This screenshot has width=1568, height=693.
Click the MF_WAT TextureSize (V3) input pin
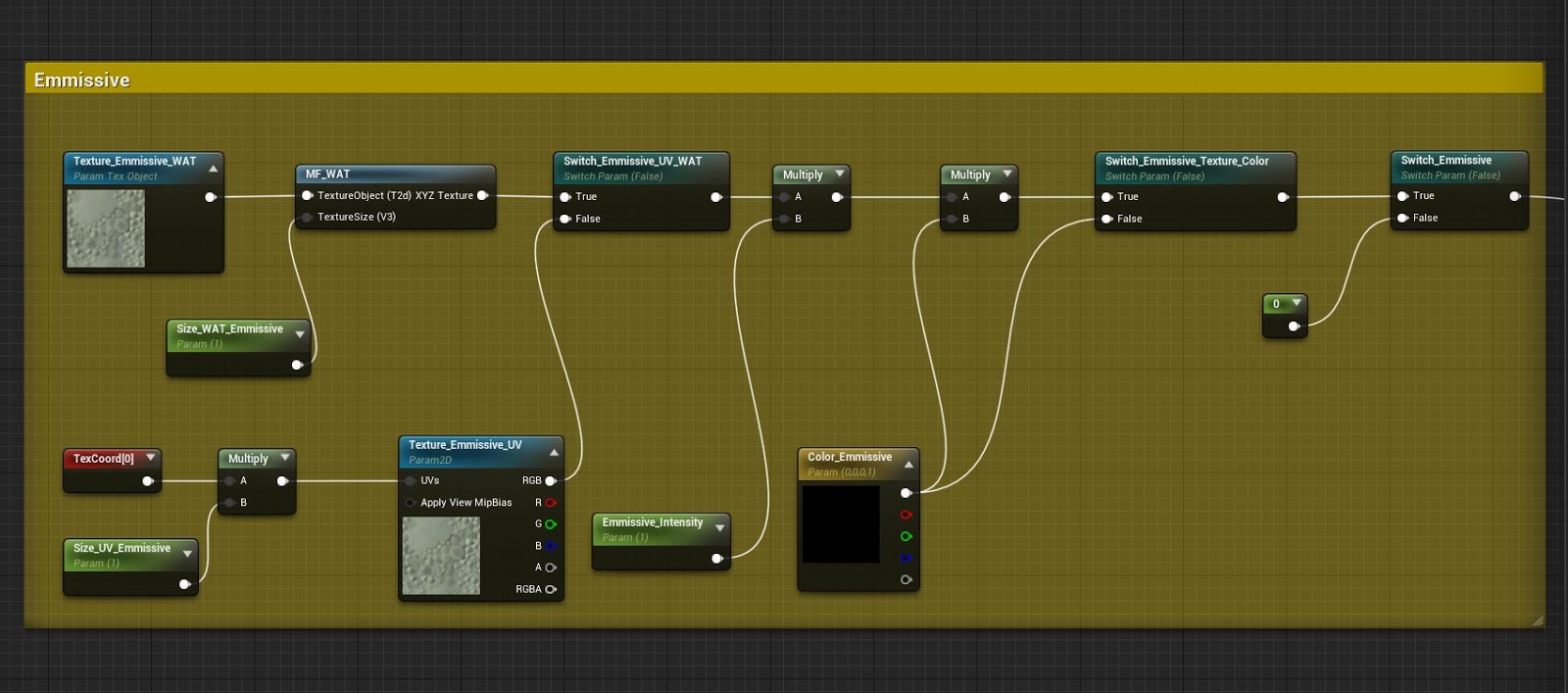coord(308,217)
